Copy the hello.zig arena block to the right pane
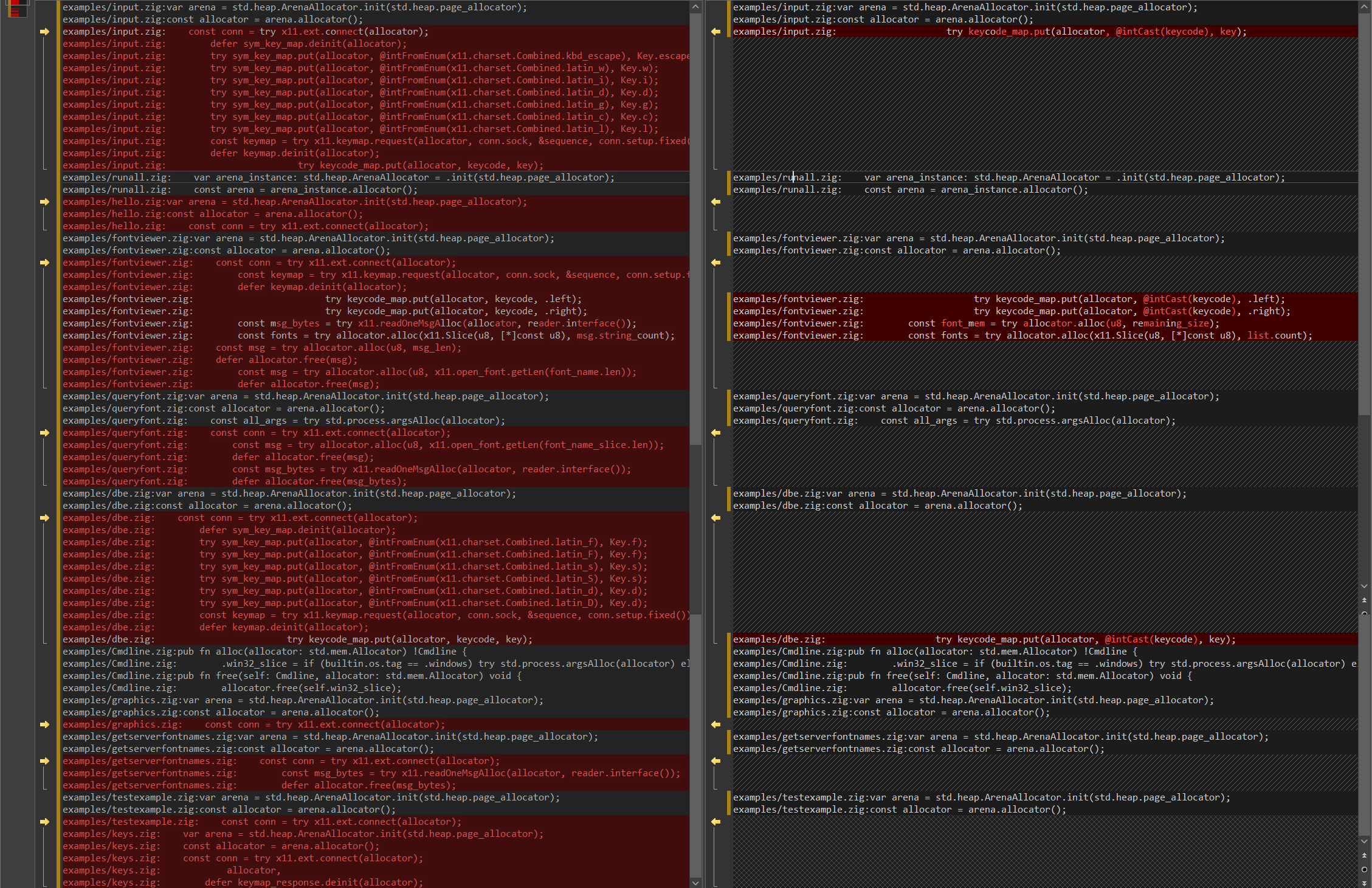This screenshot has width=1372, height=888. coord(44,202)
